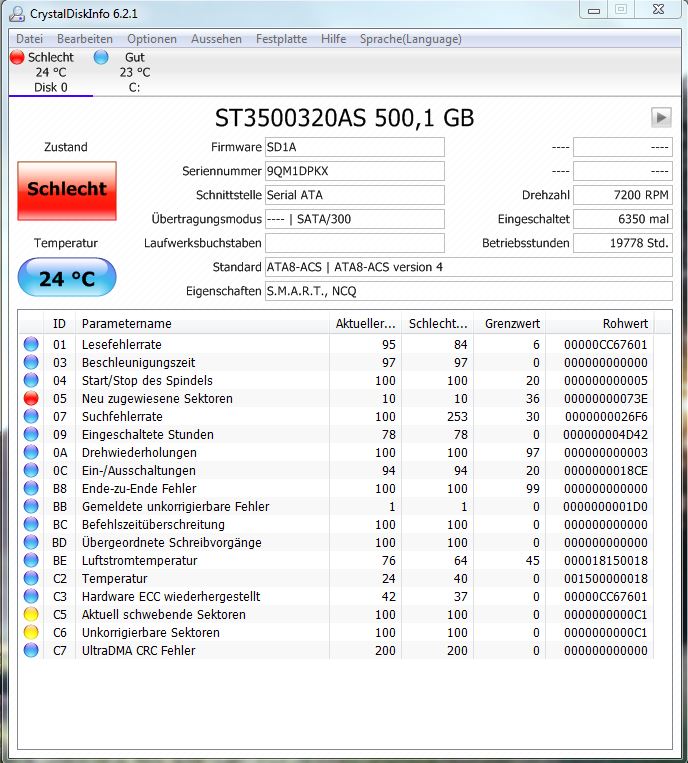The height and width of the screenshot is (763, 688).
Task: Click the empty Laufwerksbuchstaben field
Action: pos(355,242)
